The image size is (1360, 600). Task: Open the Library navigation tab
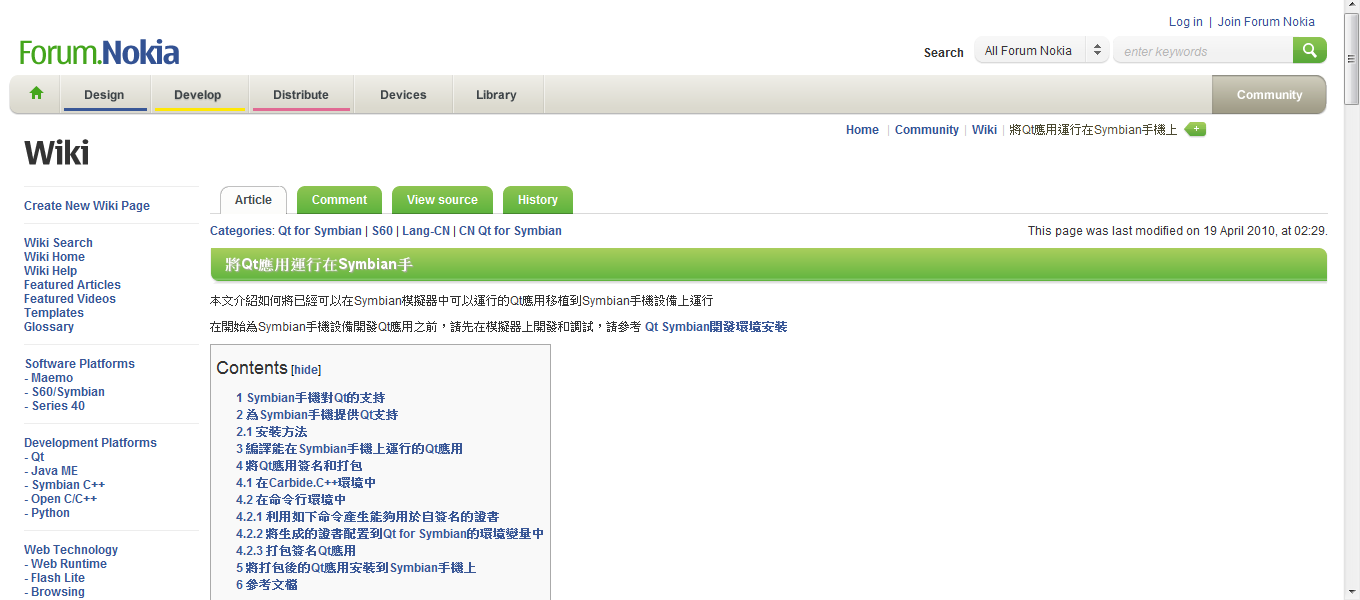tap(496, 95)
